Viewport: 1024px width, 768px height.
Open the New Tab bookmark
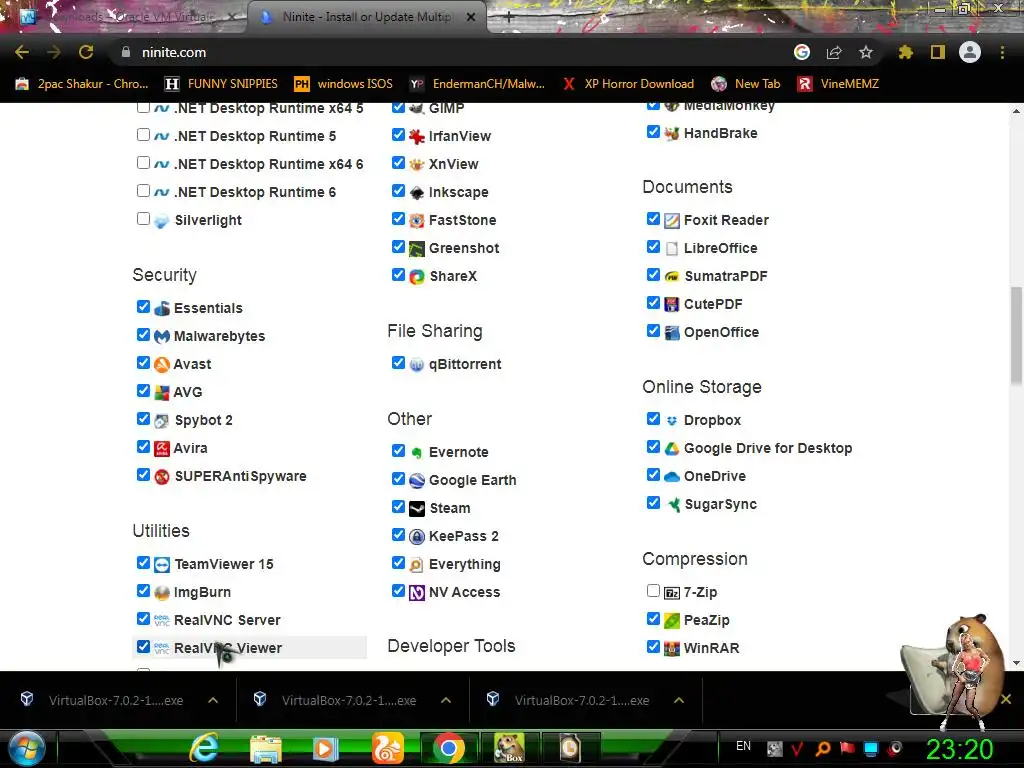point(746,84)
